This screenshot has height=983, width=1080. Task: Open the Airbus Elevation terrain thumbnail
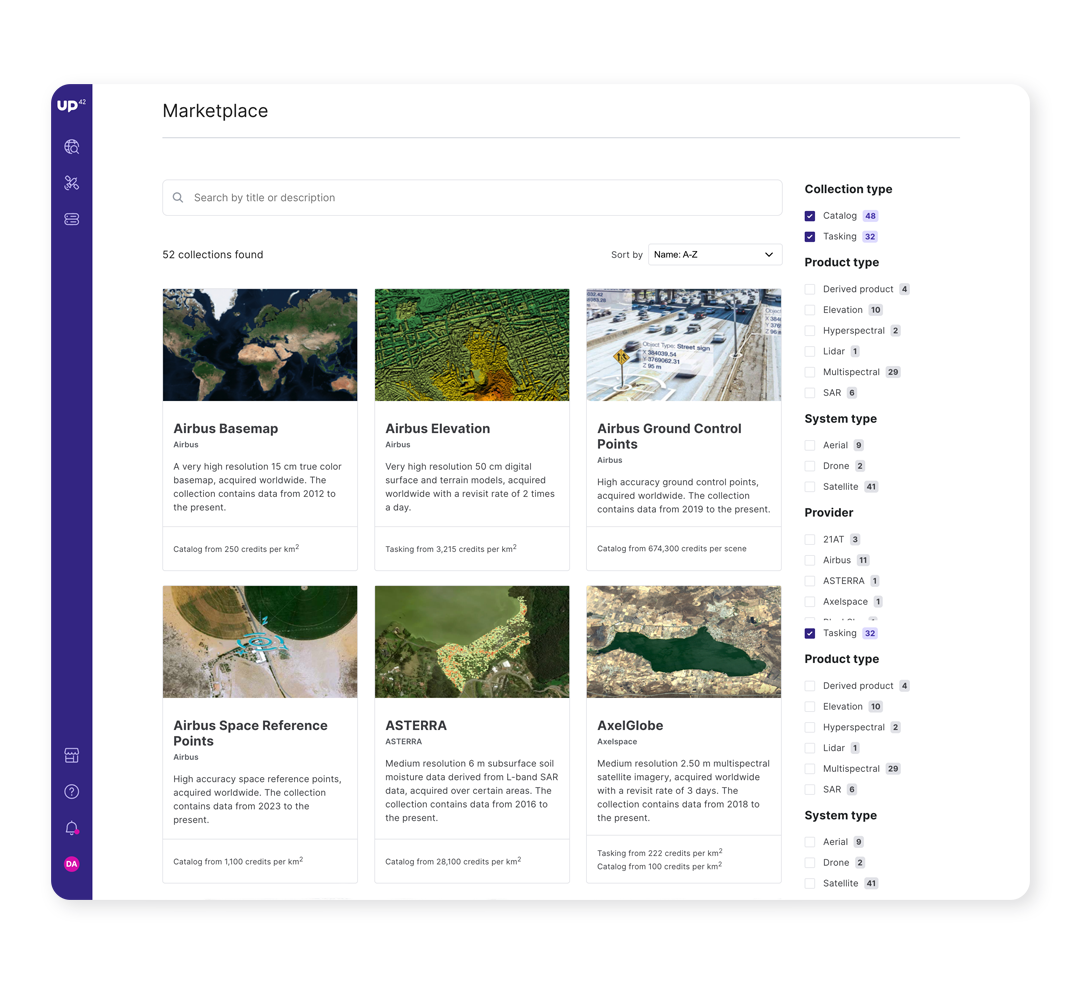(x=472, y=344)
